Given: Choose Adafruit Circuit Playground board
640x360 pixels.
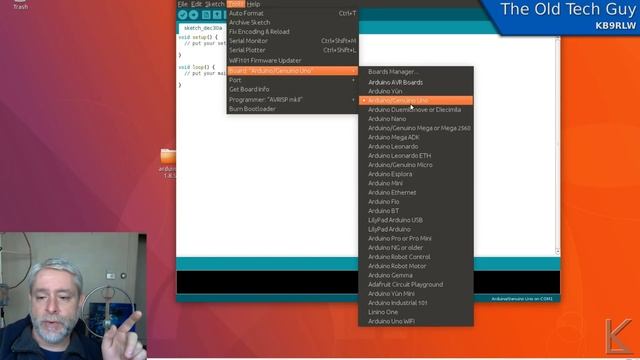Looking at the screenshot, I should click(x=416, y=285).
